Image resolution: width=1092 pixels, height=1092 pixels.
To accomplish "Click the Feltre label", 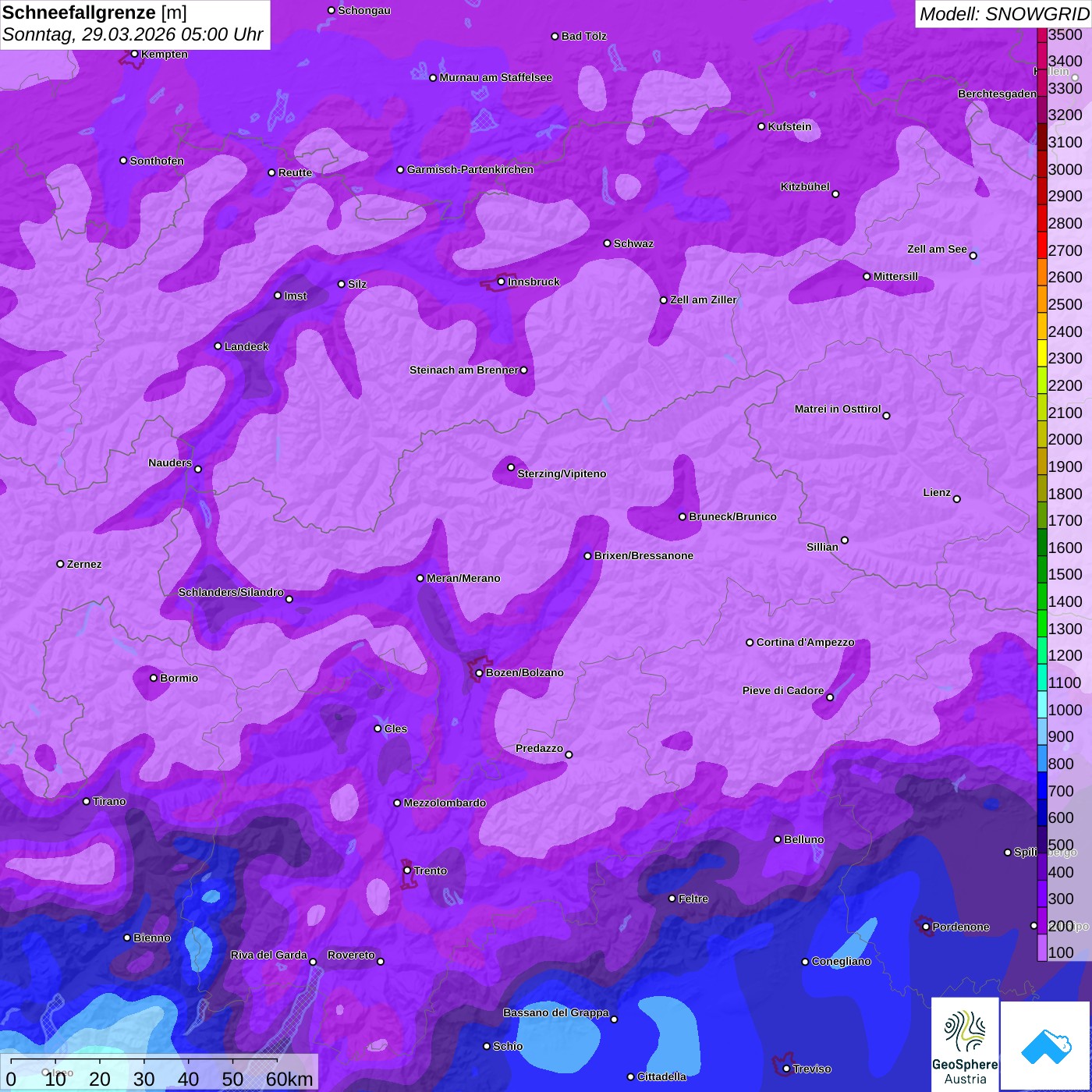I will tap(693, 899).
